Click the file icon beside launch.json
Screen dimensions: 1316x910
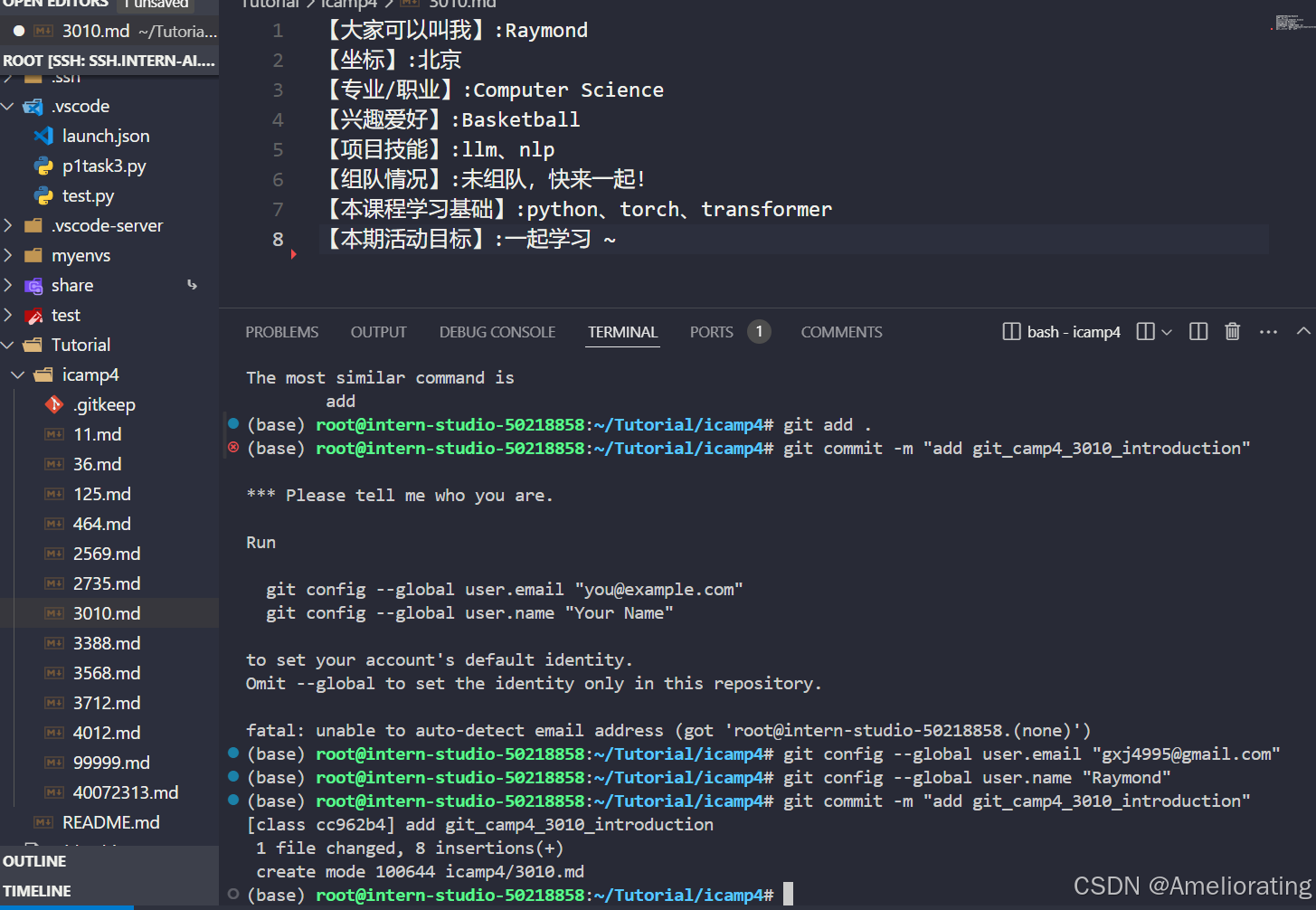coord(43,136)
